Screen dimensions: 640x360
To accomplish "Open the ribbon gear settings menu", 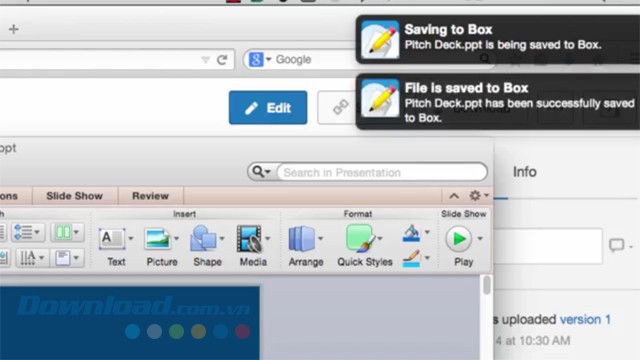I will click(x=479, y=196).
